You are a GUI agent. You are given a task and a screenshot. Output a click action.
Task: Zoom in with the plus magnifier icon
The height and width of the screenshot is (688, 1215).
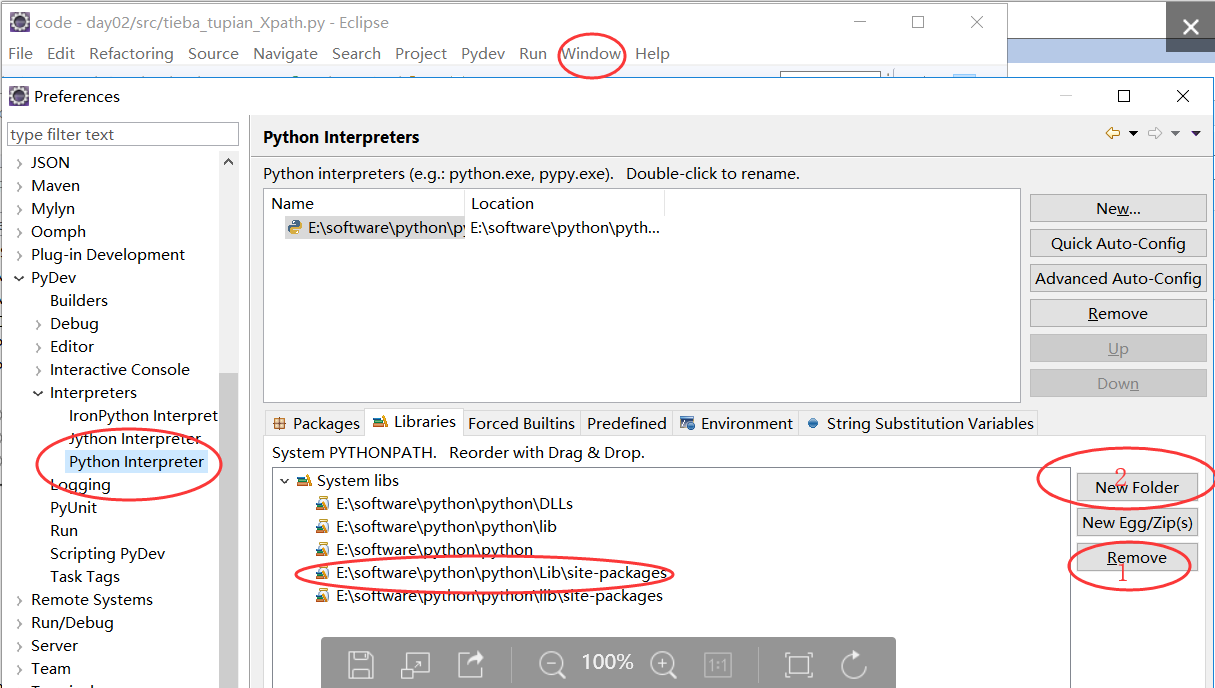[x=664, y=664]
